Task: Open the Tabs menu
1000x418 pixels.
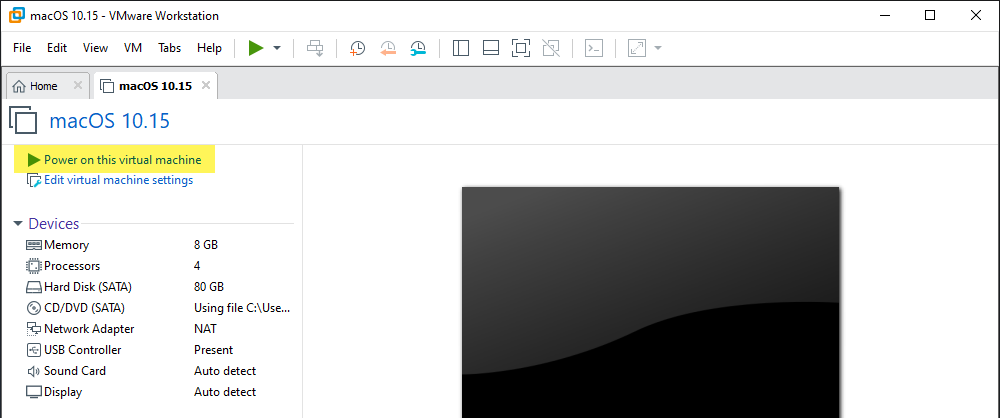Action: (x=170, y=48)
